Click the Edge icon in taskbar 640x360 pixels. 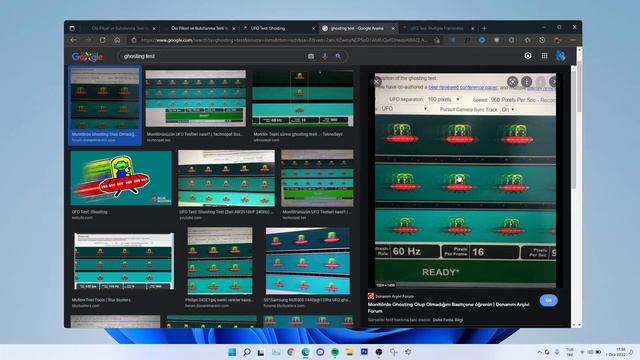coord(305,352)
